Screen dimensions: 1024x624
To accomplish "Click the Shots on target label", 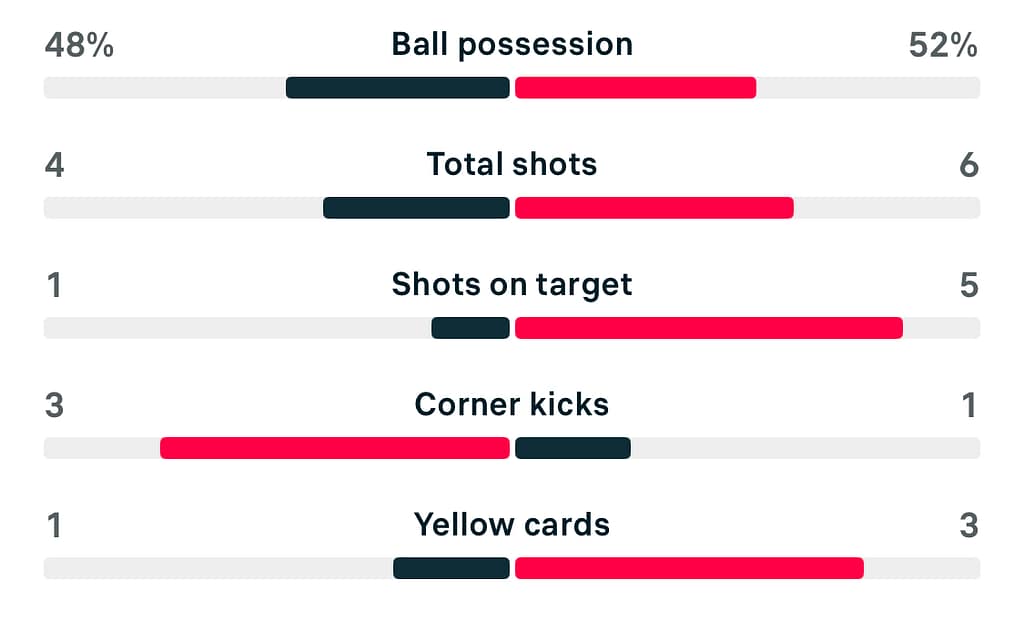I will (x=512, y=284).
